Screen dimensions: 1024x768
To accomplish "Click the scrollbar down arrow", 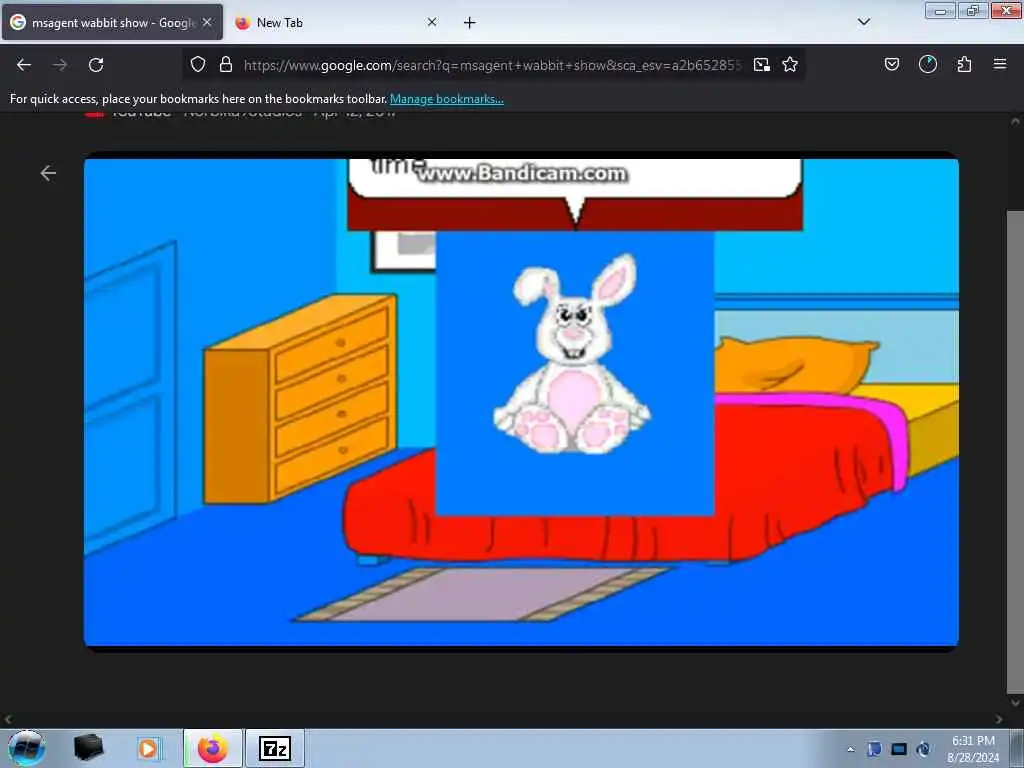I will coord(1015,703).
